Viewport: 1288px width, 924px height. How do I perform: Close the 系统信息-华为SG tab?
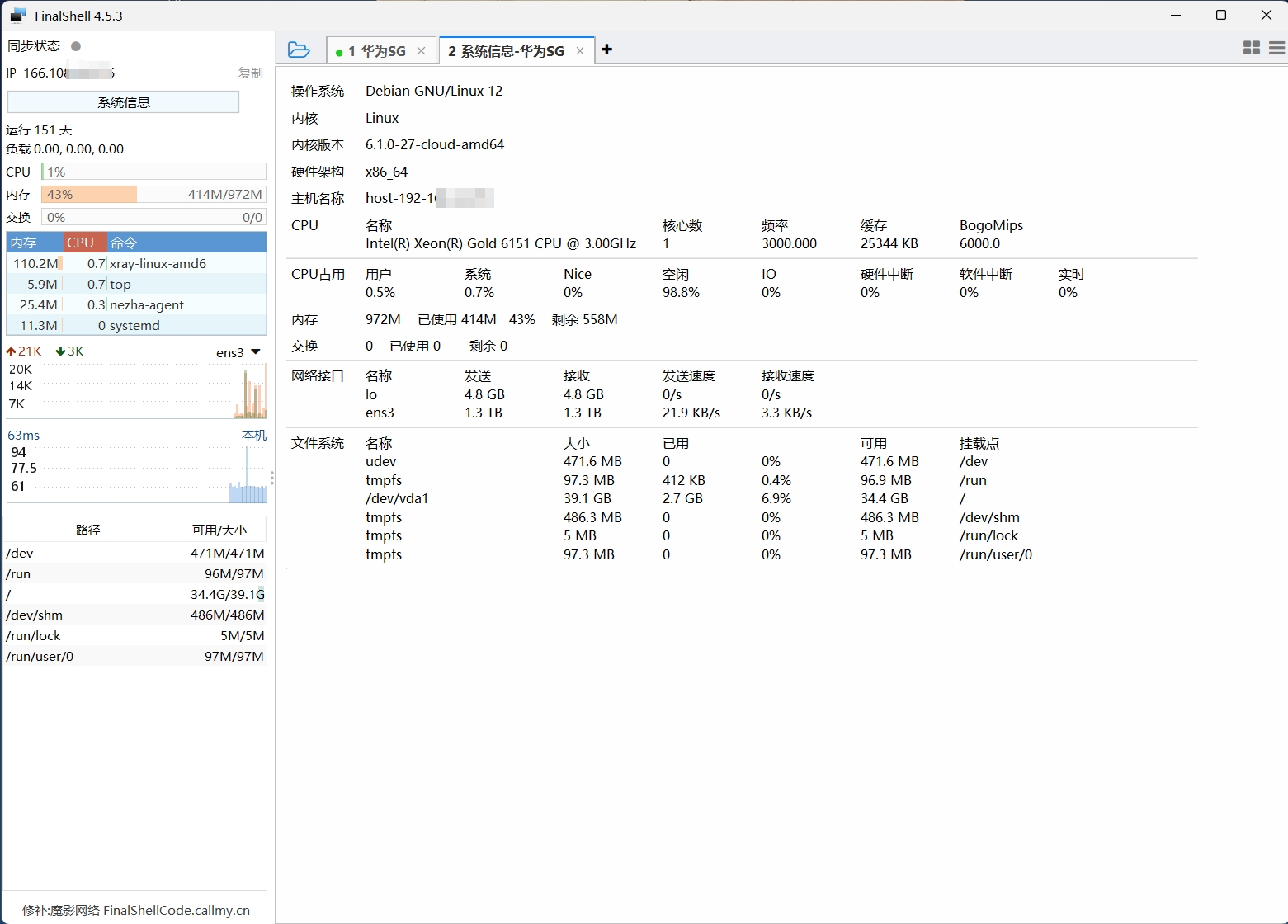pyautogui.click(x=579, y=51)
